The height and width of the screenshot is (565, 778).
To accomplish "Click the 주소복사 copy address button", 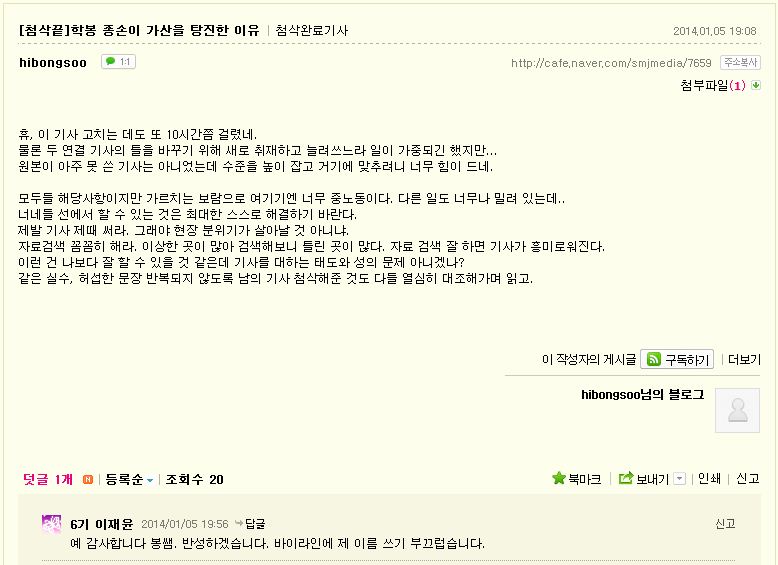I will [739, 62].
